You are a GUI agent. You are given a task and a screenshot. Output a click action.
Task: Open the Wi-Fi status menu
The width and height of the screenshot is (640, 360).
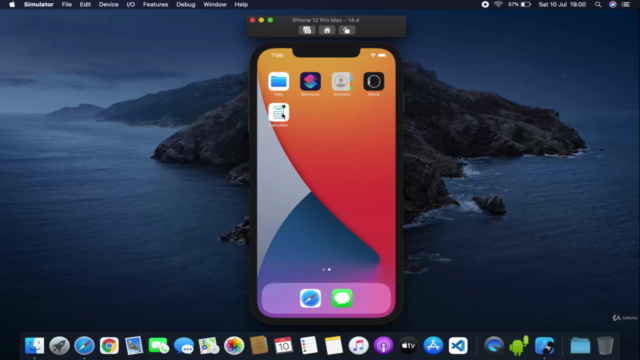498,4
